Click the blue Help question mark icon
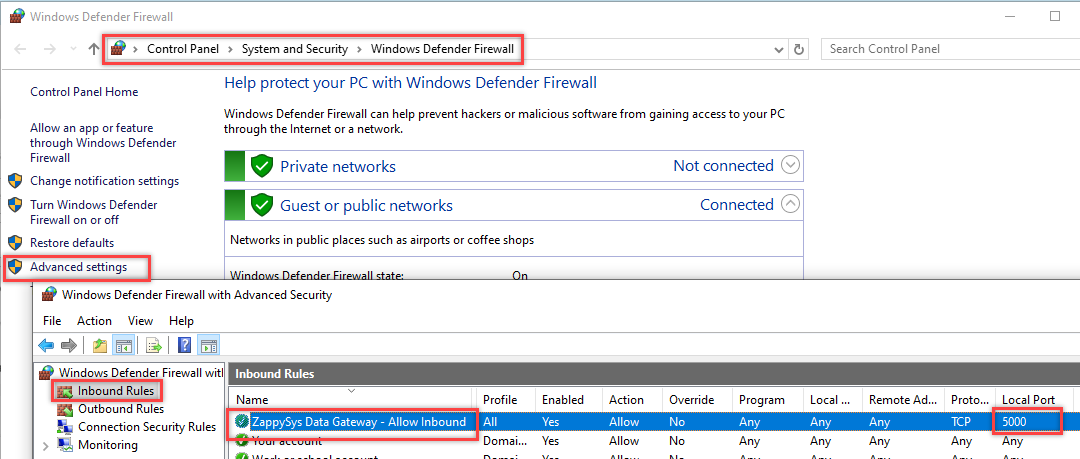The image size is (1080, 459). tap(184, 346)
